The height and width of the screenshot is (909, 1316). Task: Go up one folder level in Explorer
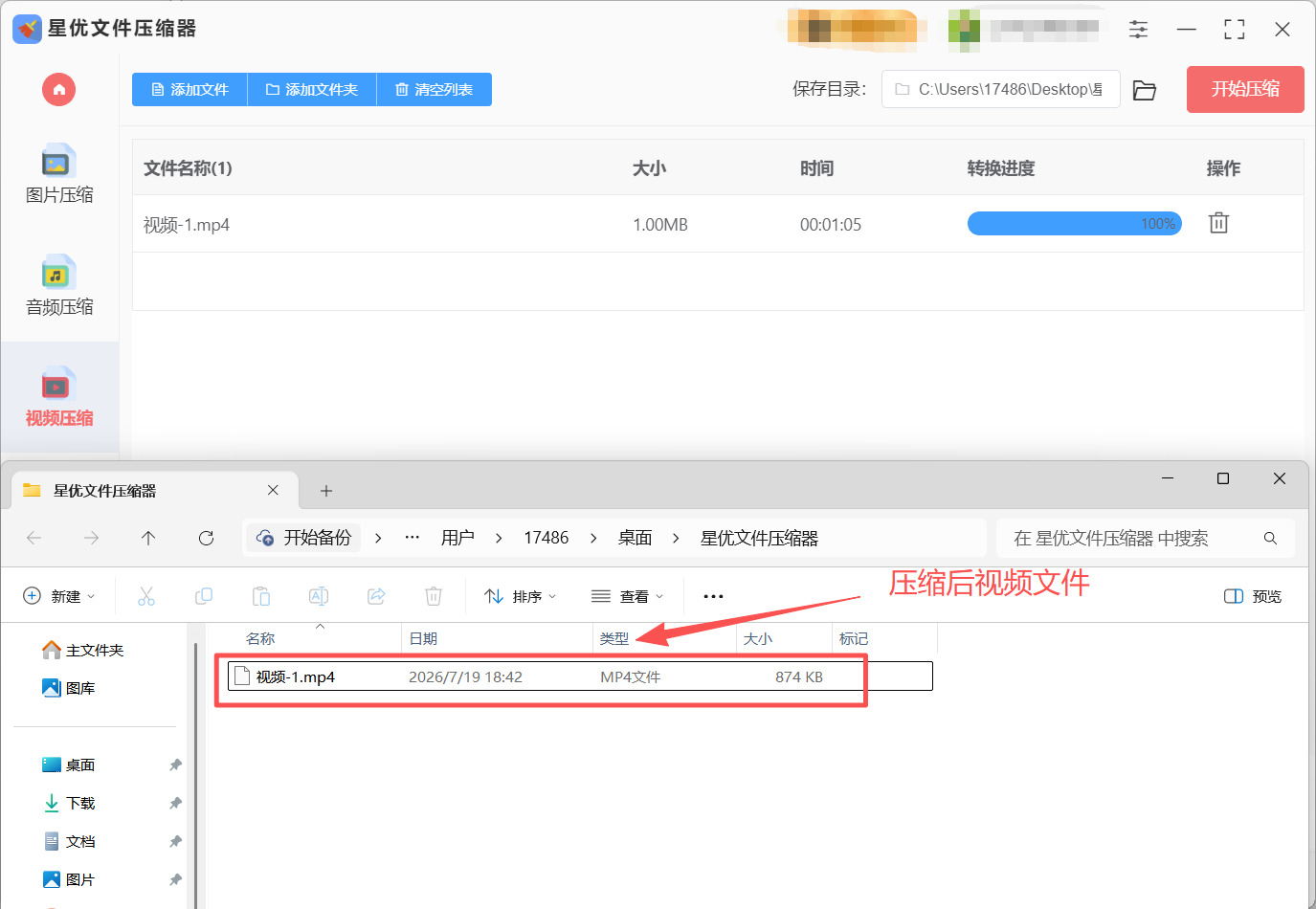point(148,539)
